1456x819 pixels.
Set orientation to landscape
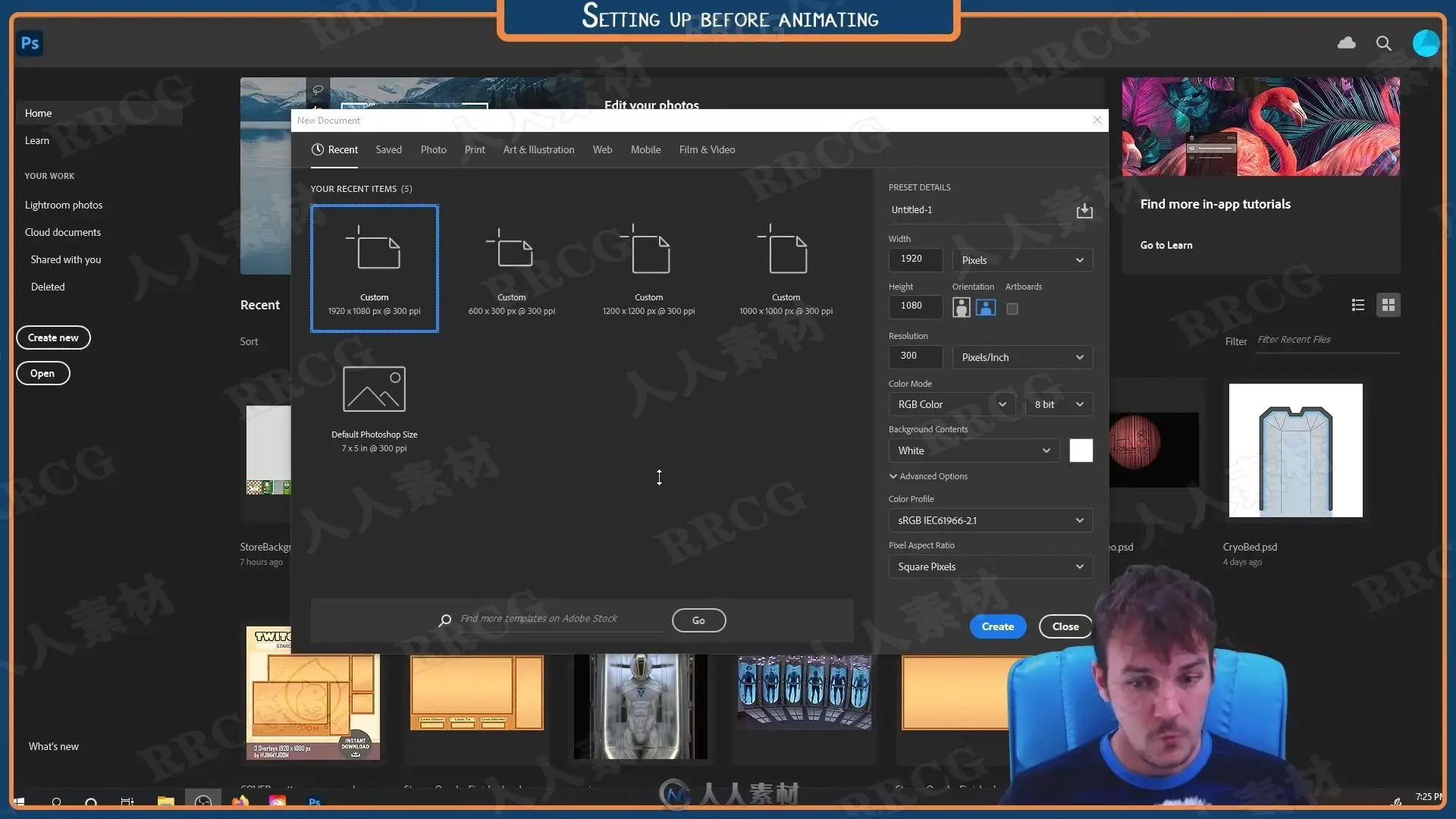pos(986,307)
